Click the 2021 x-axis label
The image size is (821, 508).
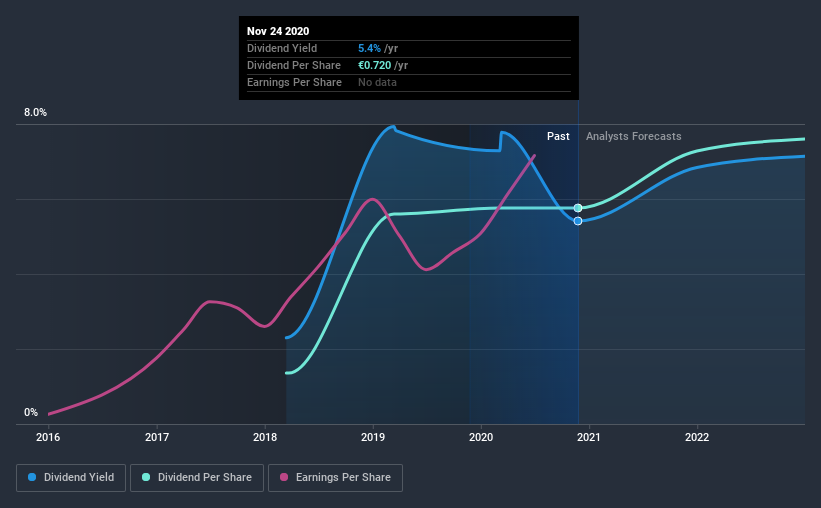(x=589, y=437)
